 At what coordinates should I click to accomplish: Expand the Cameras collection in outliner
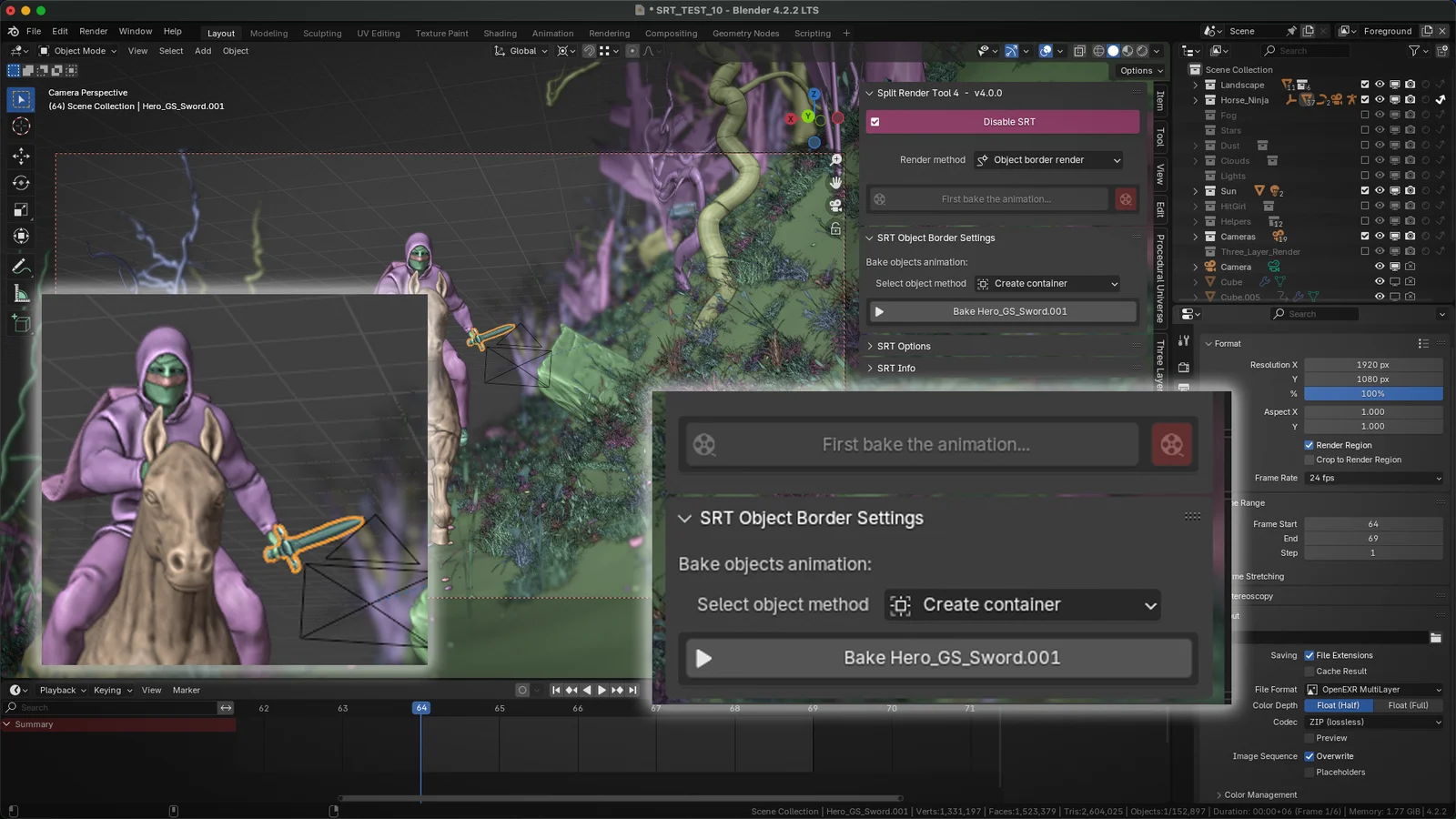click(x=1195, y=236)
